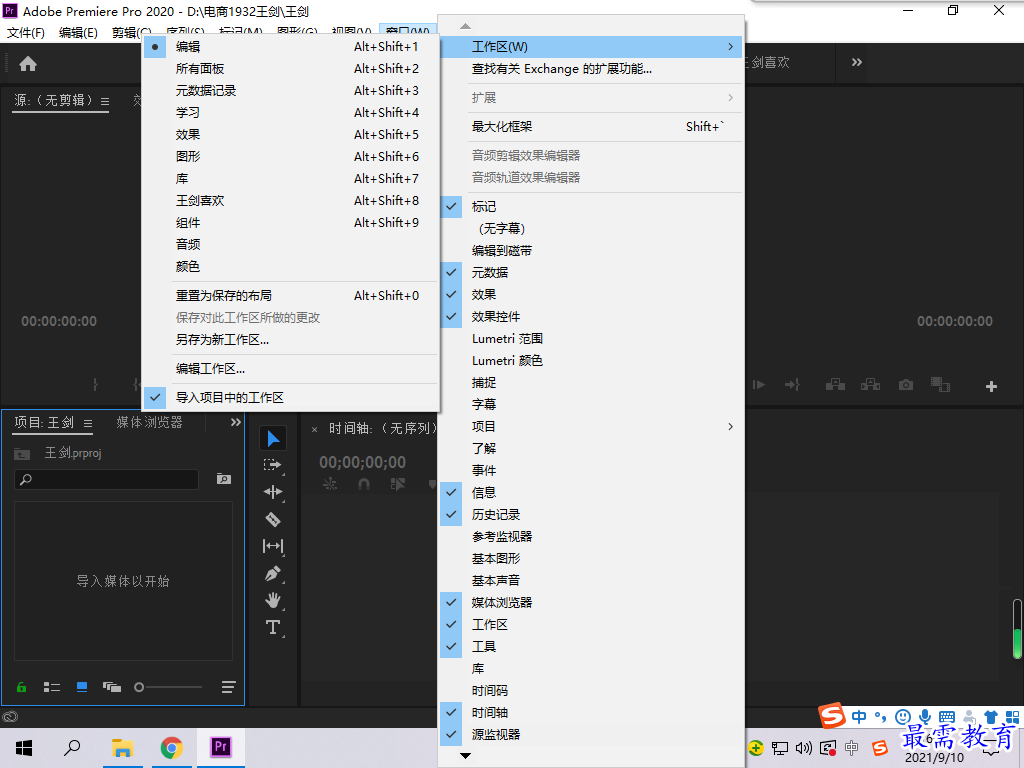Click the find-in-bin icon beside search
Viewport: 1024px width, 768px height.
coord(223,479)
